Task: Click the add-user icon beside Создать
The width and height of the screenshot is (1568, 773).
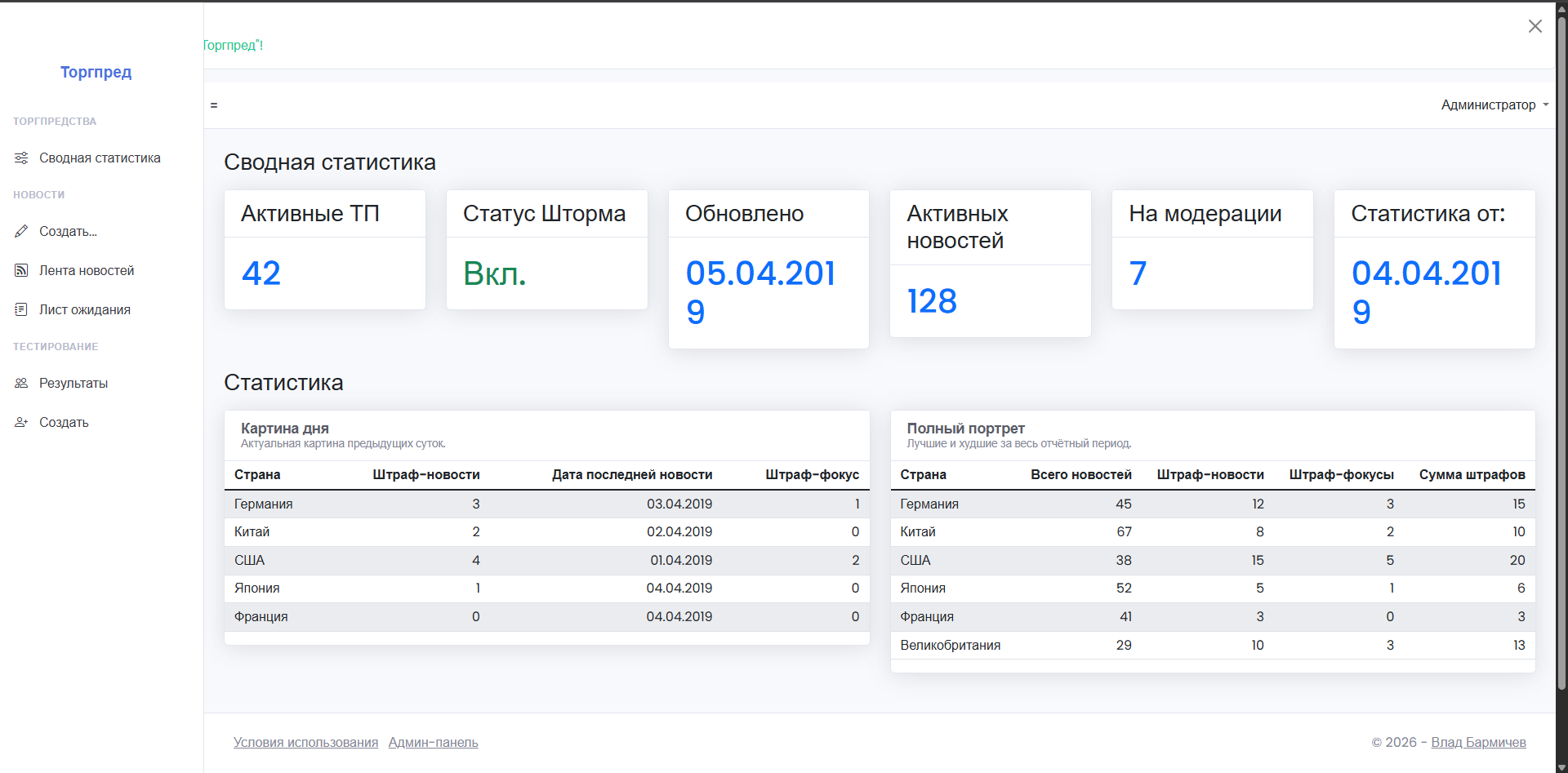Action: (20, 422)
